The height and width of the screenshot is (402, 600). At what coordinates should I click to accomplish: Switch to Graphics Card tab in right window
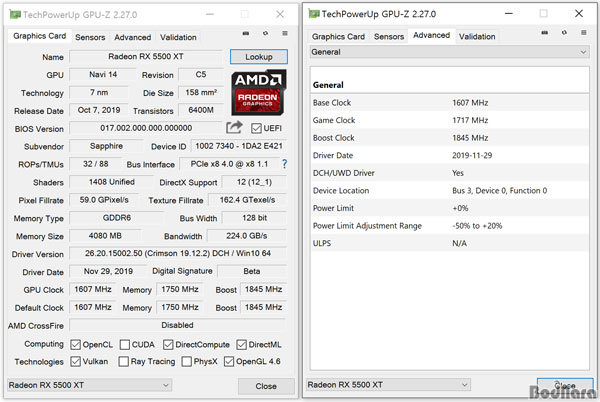(x=338, y=36)
